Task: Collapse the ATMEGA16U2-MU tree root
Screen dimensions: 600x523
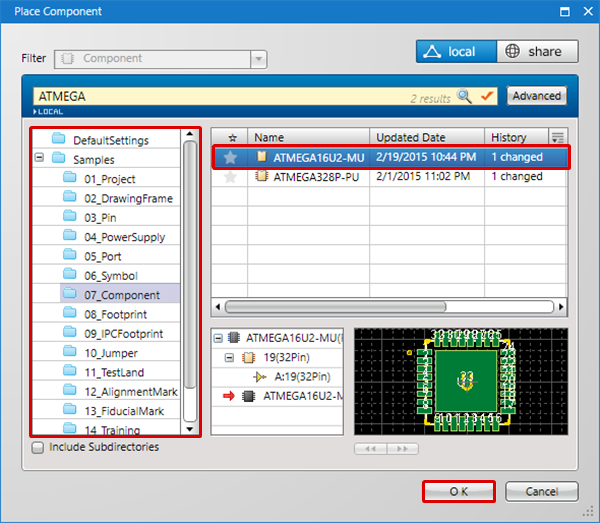Action: click(218, 338)
